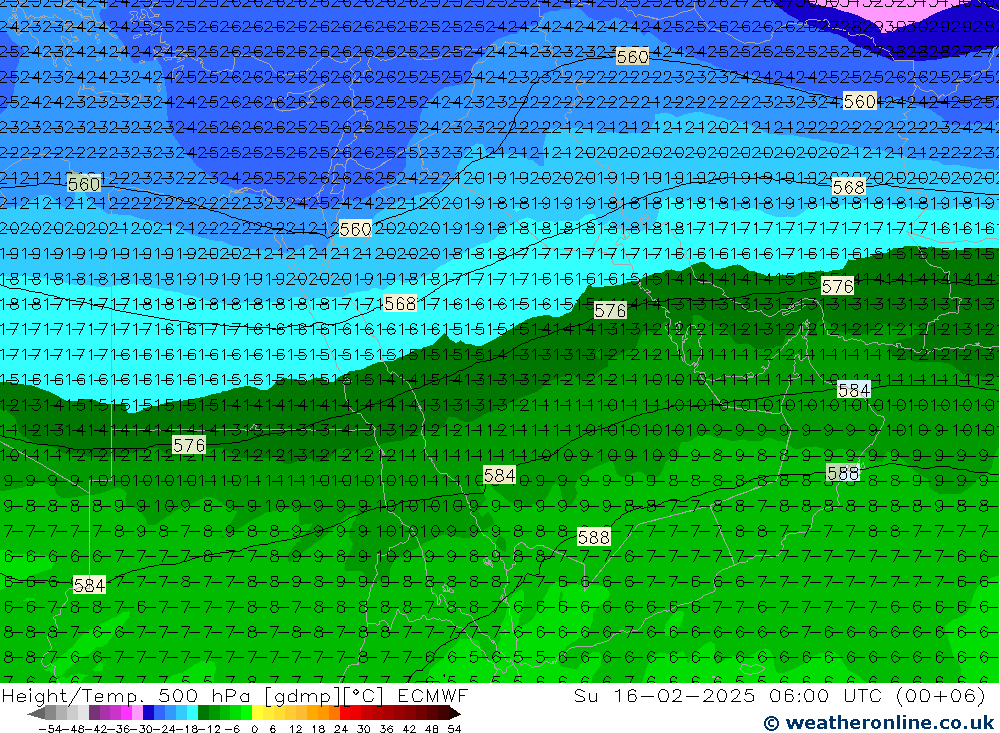
Task: Click the dark blue swatch in the legend
Action: 149,713
